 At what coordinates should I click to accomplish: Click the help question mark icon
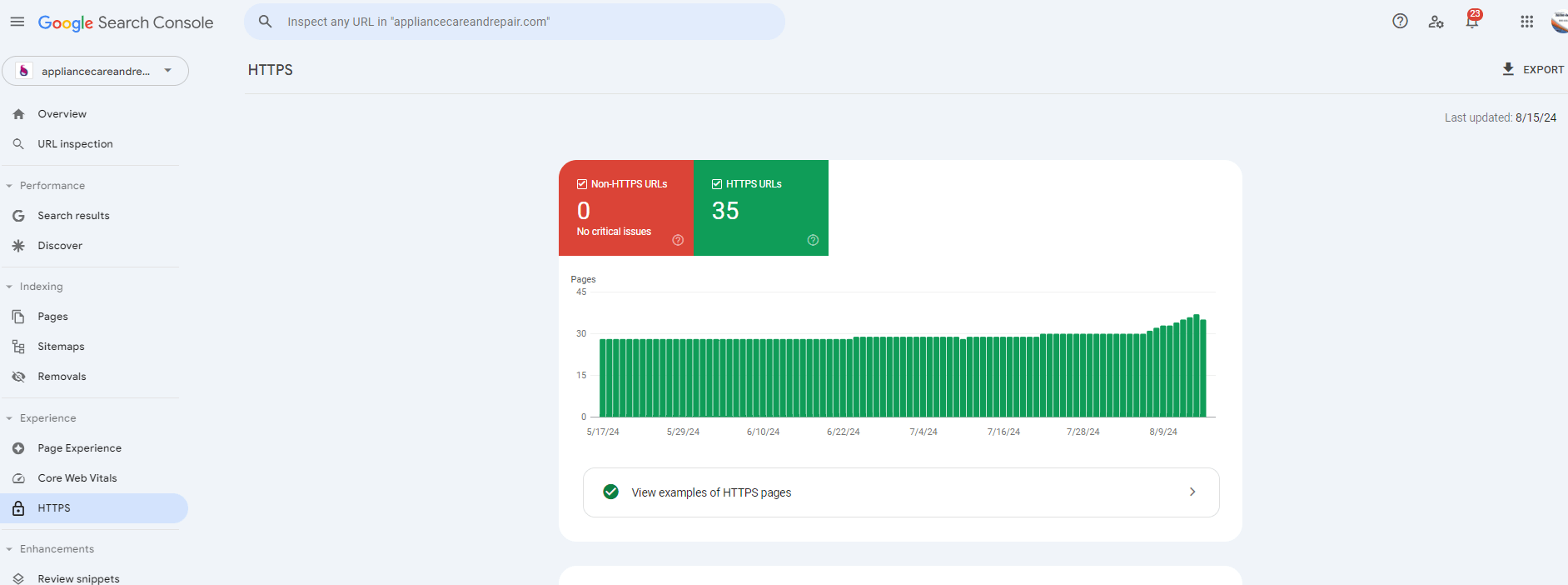[1400, 22]
